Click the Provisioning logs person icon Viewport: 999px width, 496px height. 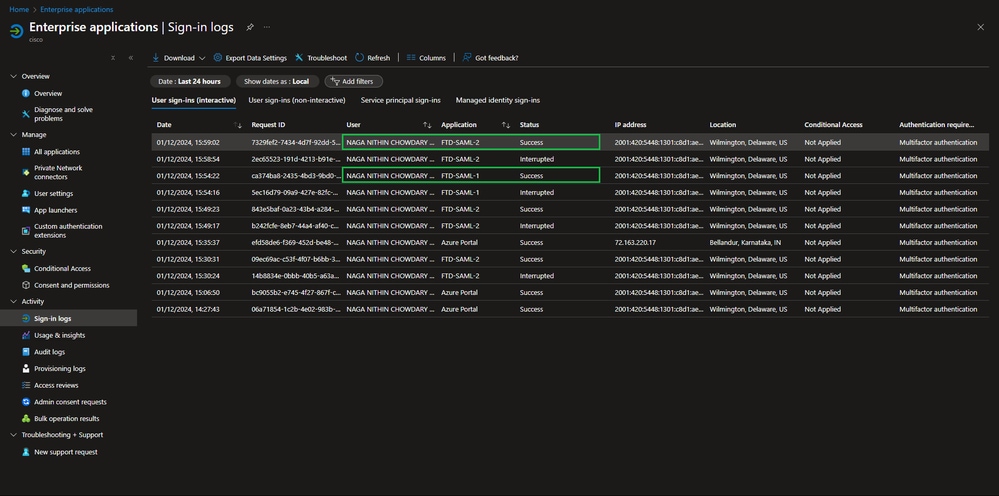click(x=25, y=369)
